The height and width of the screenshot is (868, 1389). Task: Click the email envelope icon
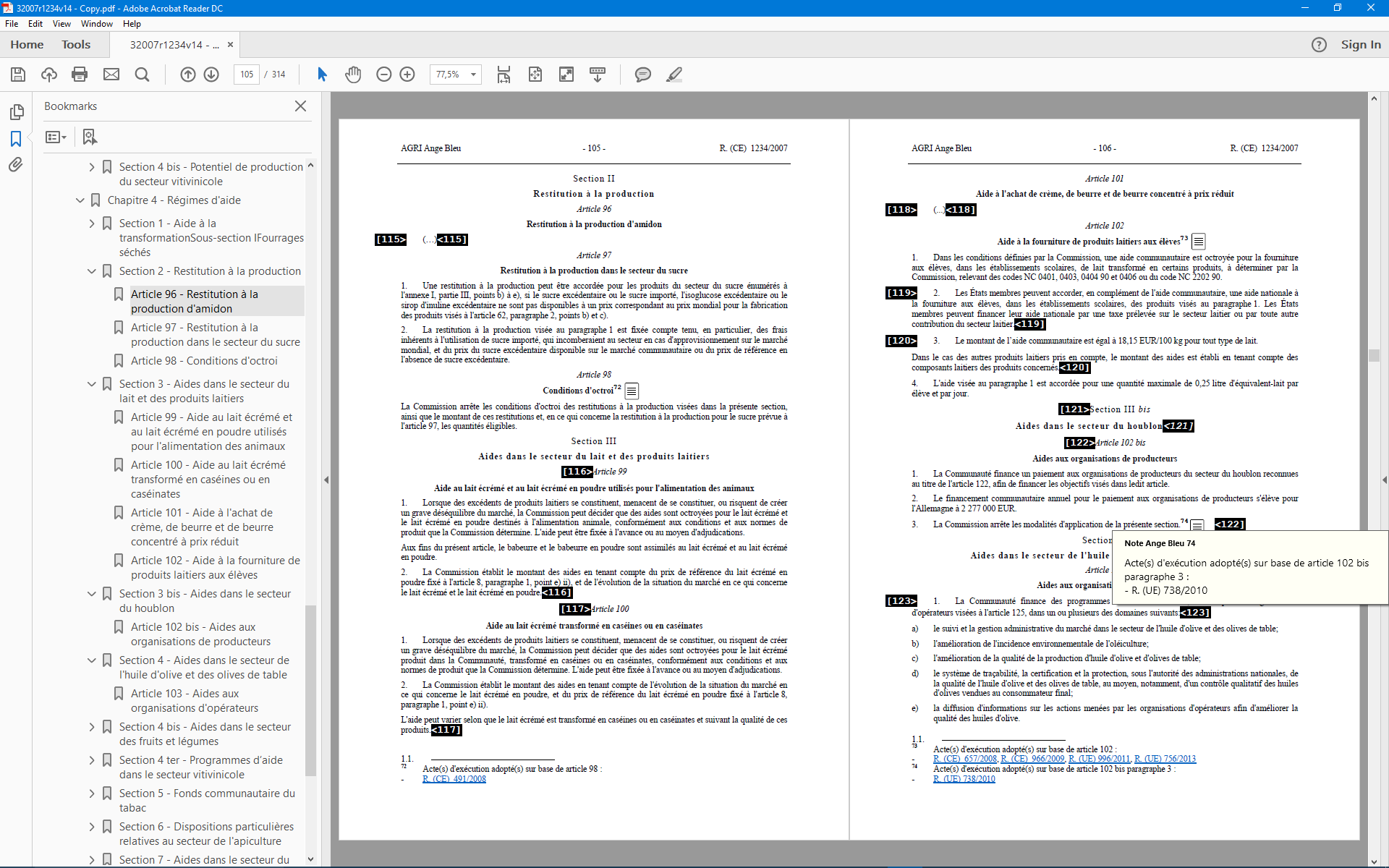(x=111, y=75)
